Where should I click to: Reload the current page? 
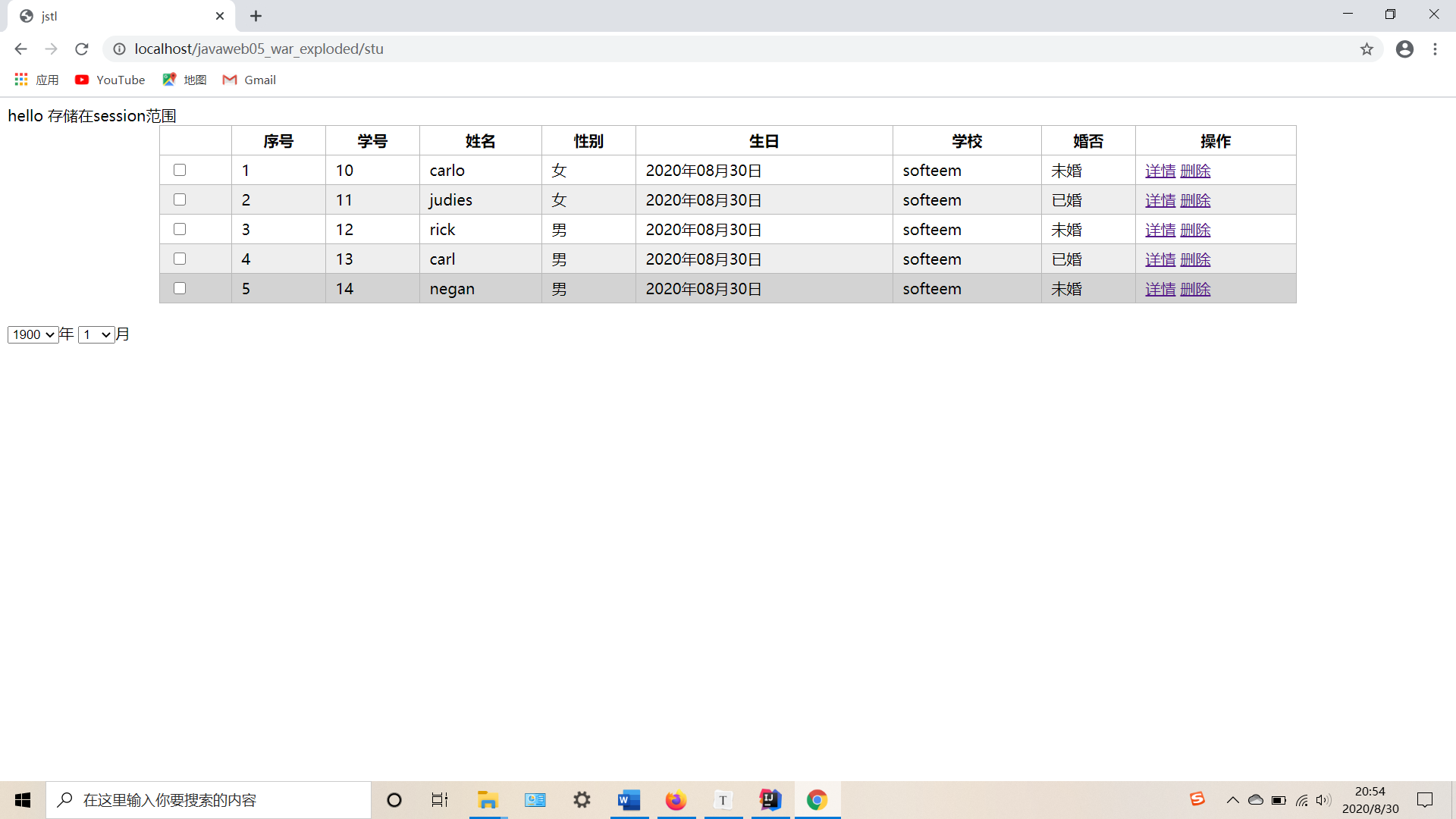pyautogui.click(x=81, y=49)
